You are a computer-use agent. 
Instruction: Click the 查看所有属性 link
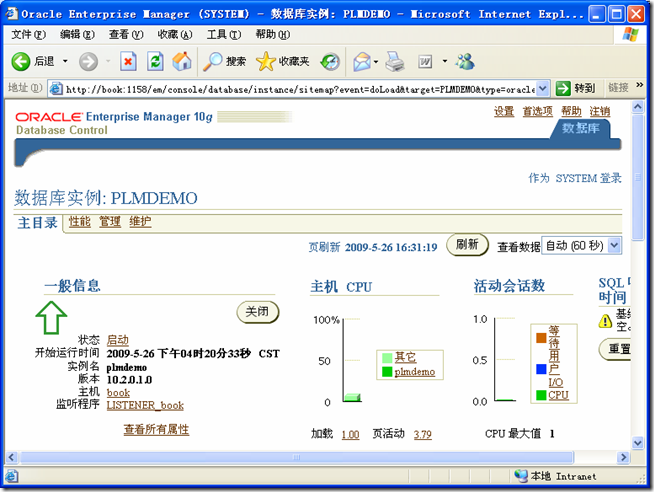[156, 429]
